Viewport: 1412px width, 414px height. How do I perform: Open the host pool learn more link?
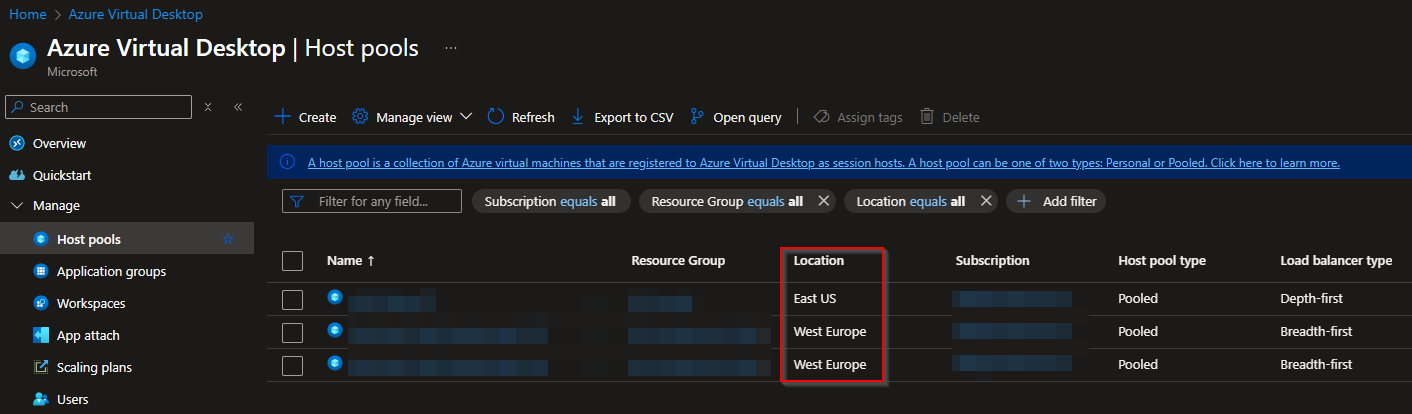click(x=823, y=162)
